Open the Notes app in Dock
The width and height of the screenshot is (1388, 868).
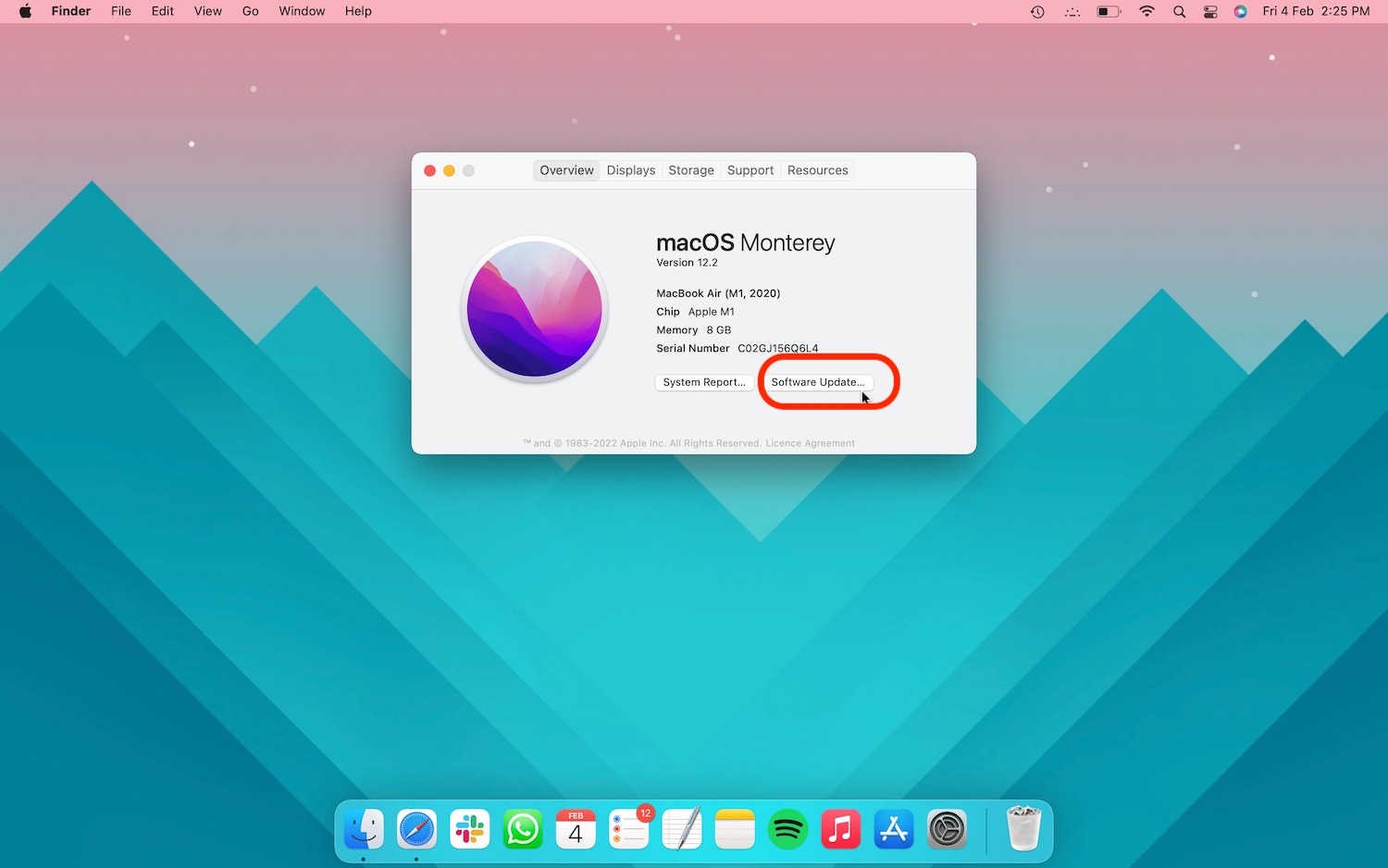pyautogui.click(x=735, y=829)
